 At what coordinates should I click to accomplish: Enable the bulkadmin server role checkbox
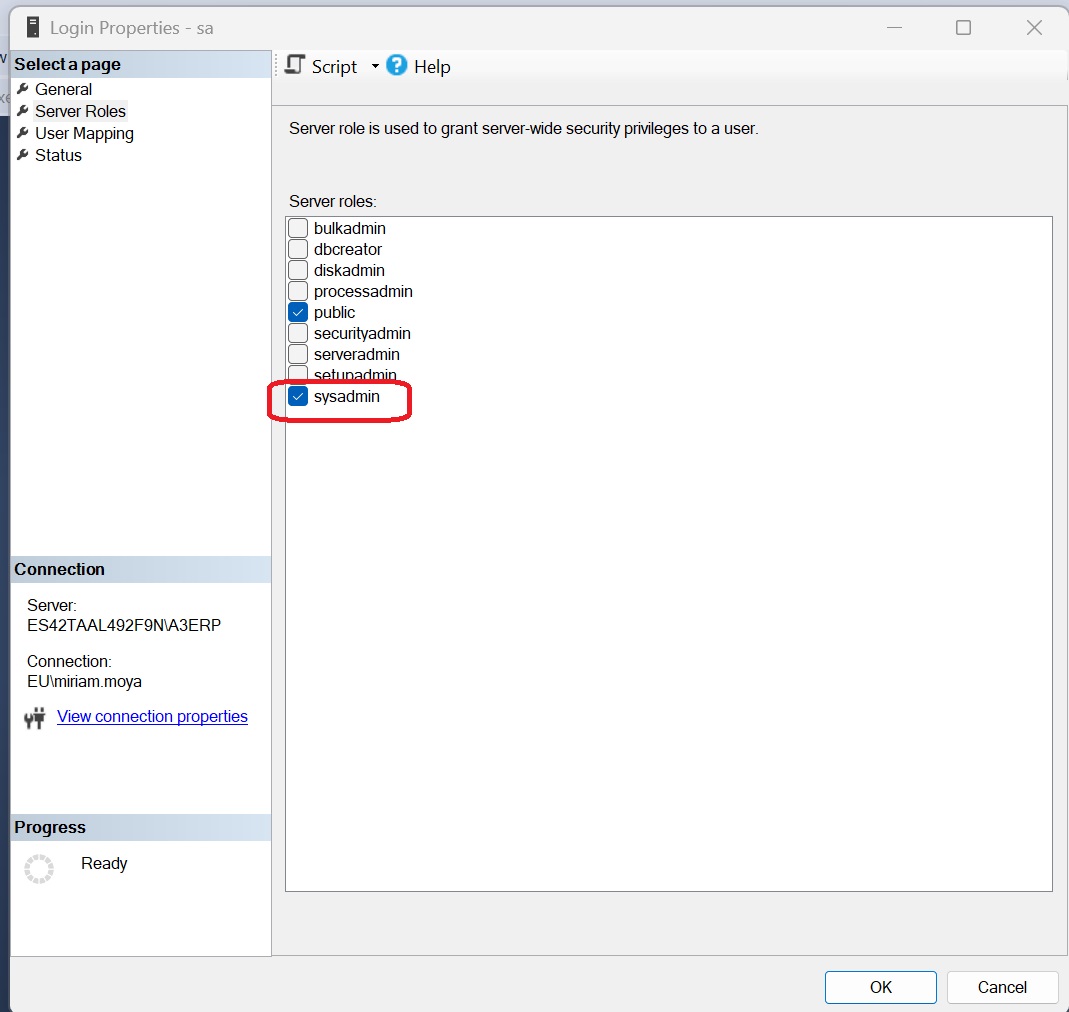point(298,228)
